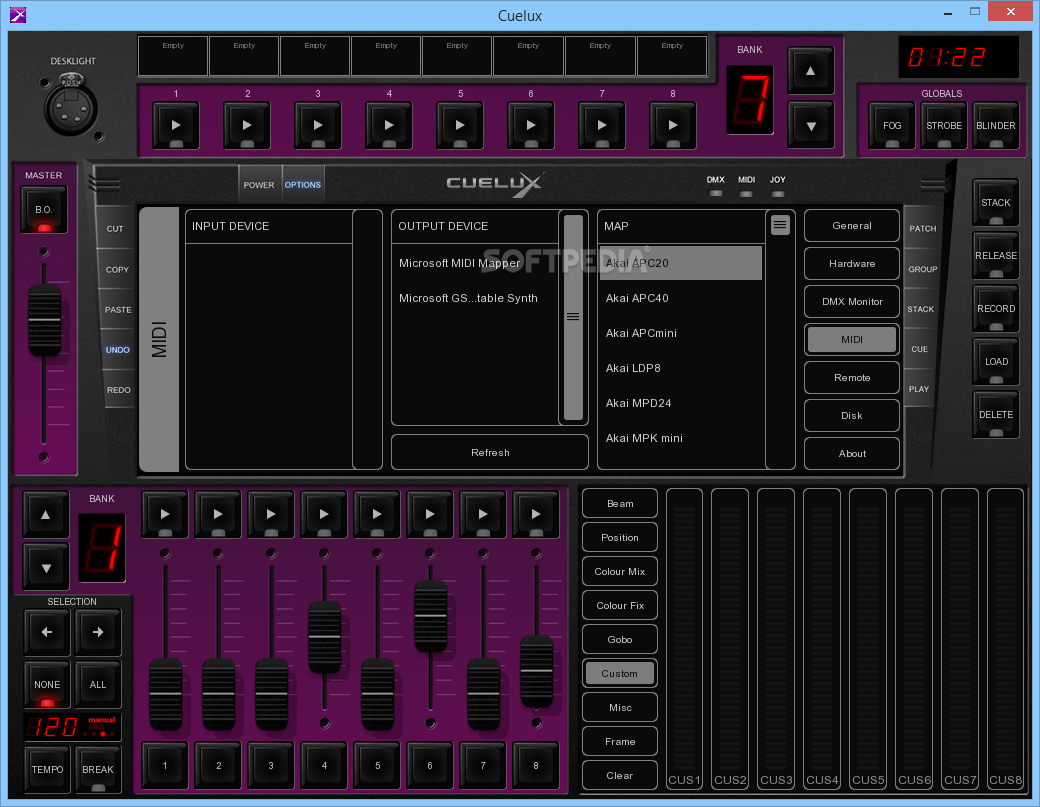Image resolution: width=1040 pixels, height=807 pixels.
Task: Click the desklight XLR connector
Action: point(70,107)
